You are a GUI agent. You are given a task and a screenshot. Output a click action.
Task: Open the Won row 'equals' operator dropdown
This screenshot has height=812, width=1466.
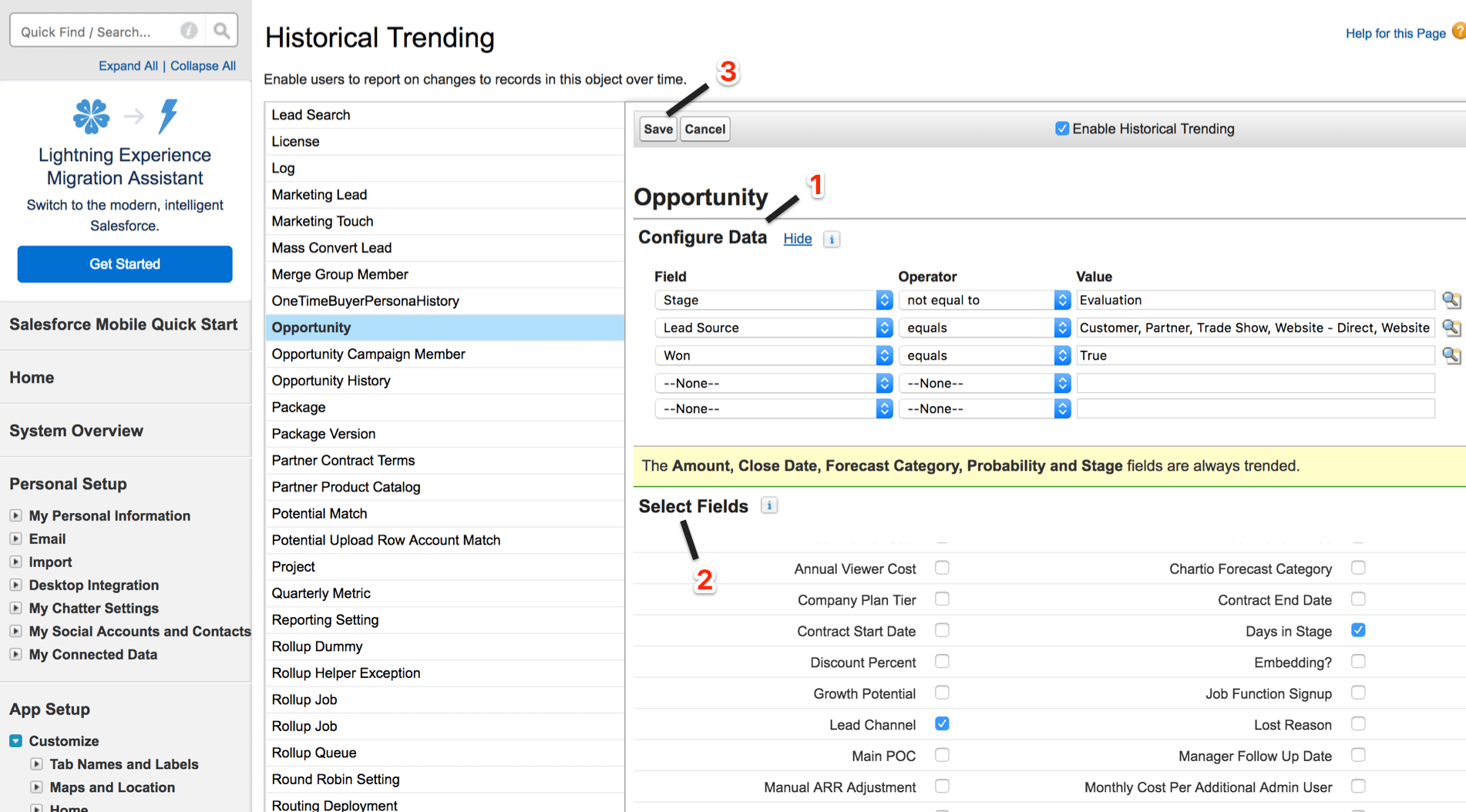984,355
